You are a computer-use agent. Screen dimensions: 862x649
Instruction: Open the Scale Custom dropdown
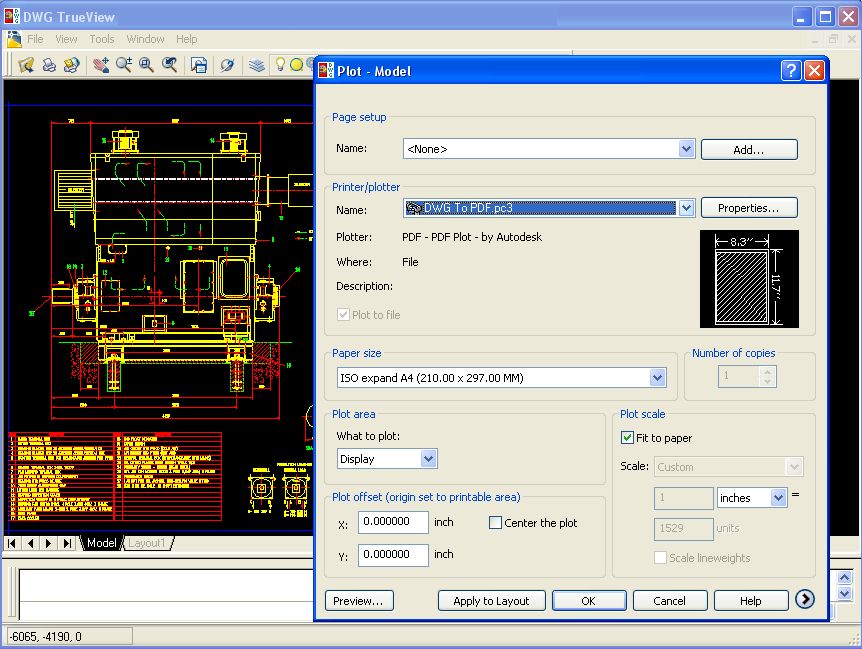point(794,467)
